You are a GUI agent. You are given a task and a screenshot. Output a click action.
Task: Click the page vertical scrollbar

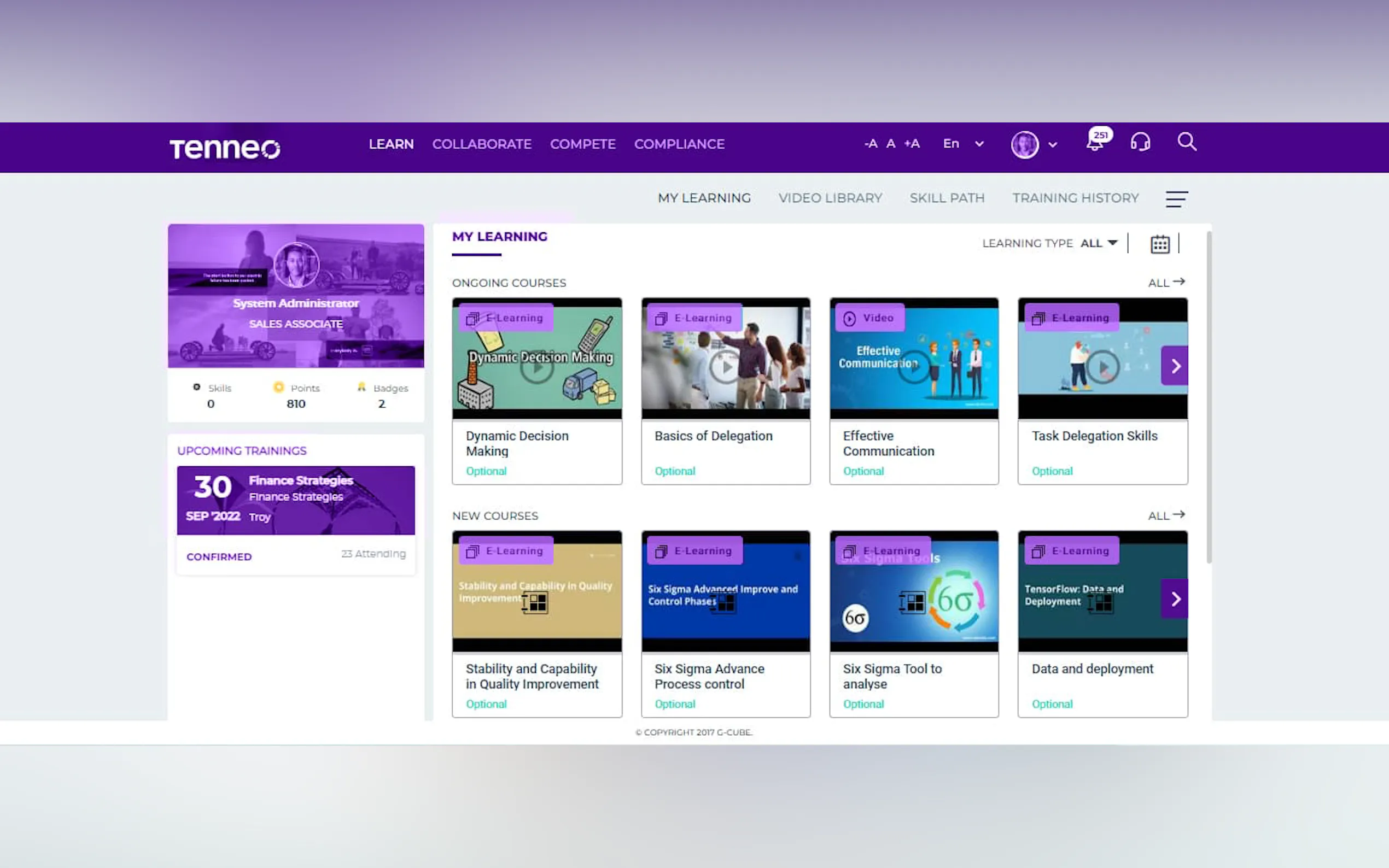click(x=1209, y=396)
